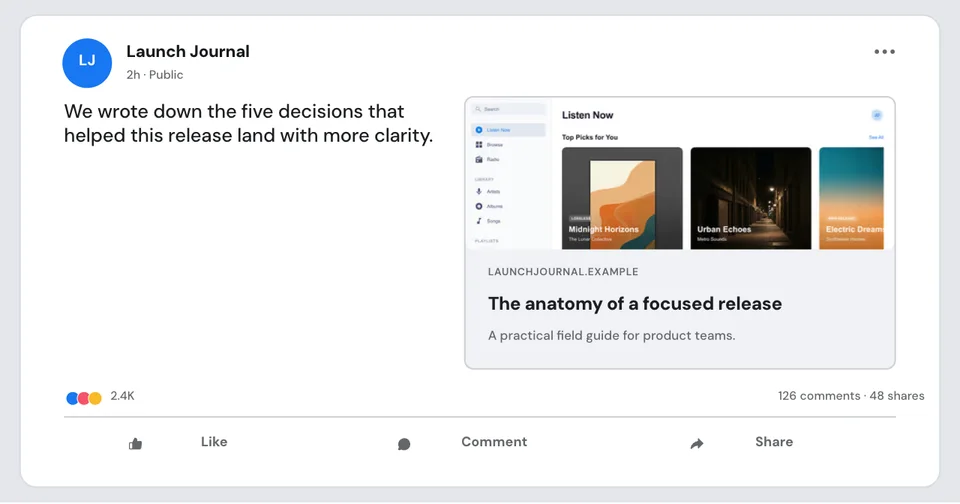Image resolution: width=960 pixels, height=504 pixels.
Task: Click the yellow reaction emoji icon
Action: pyautogui.click(x=96, y=399)
